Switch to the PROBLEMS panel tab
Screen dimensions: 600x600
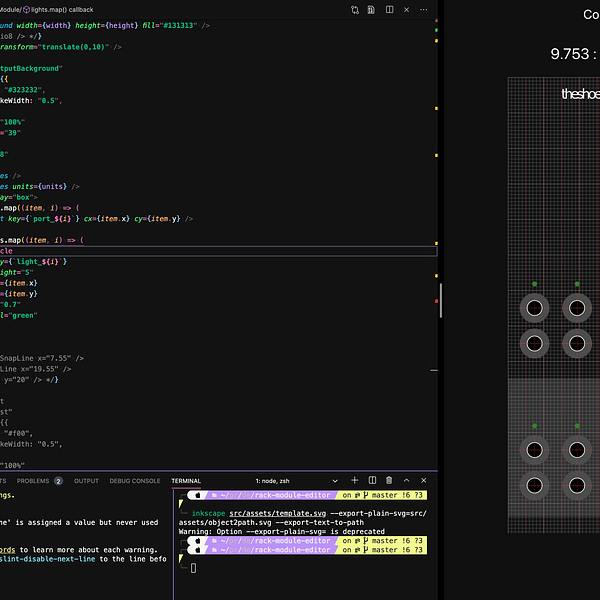click(33, 481)
